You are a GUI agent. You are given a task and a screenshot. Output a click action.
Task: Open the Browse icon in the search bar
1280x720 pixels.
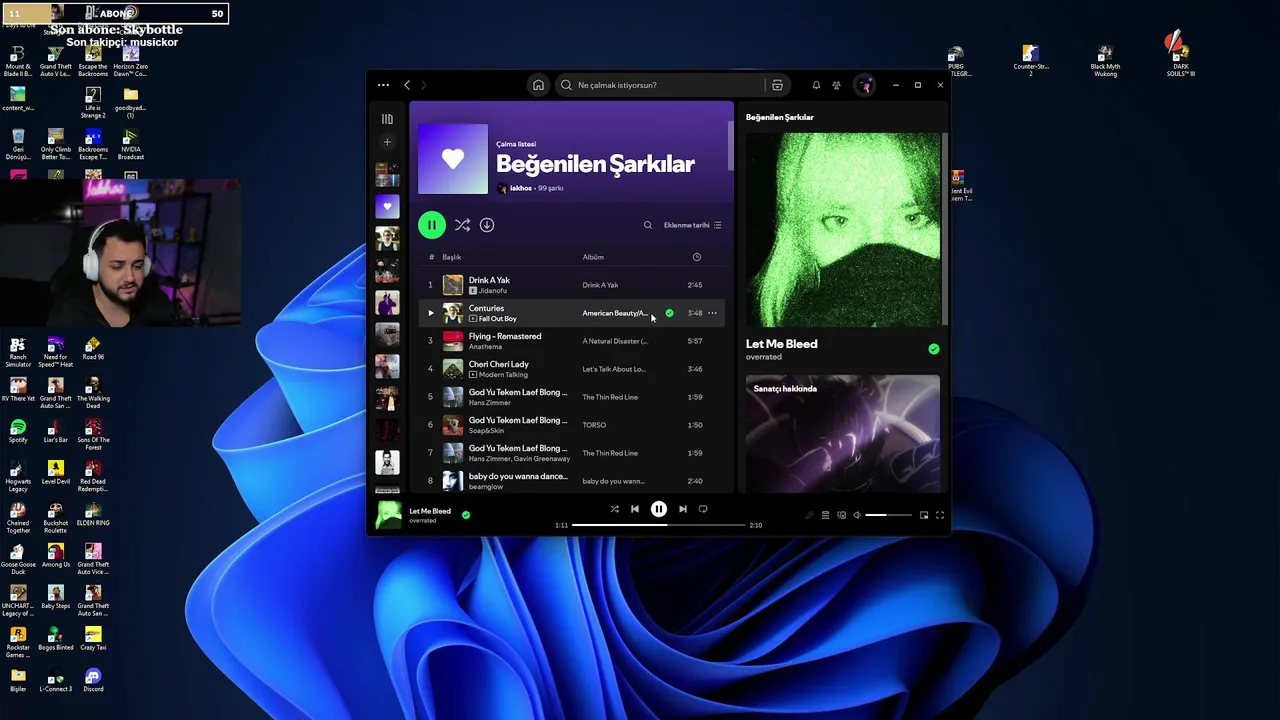(777, 85)
